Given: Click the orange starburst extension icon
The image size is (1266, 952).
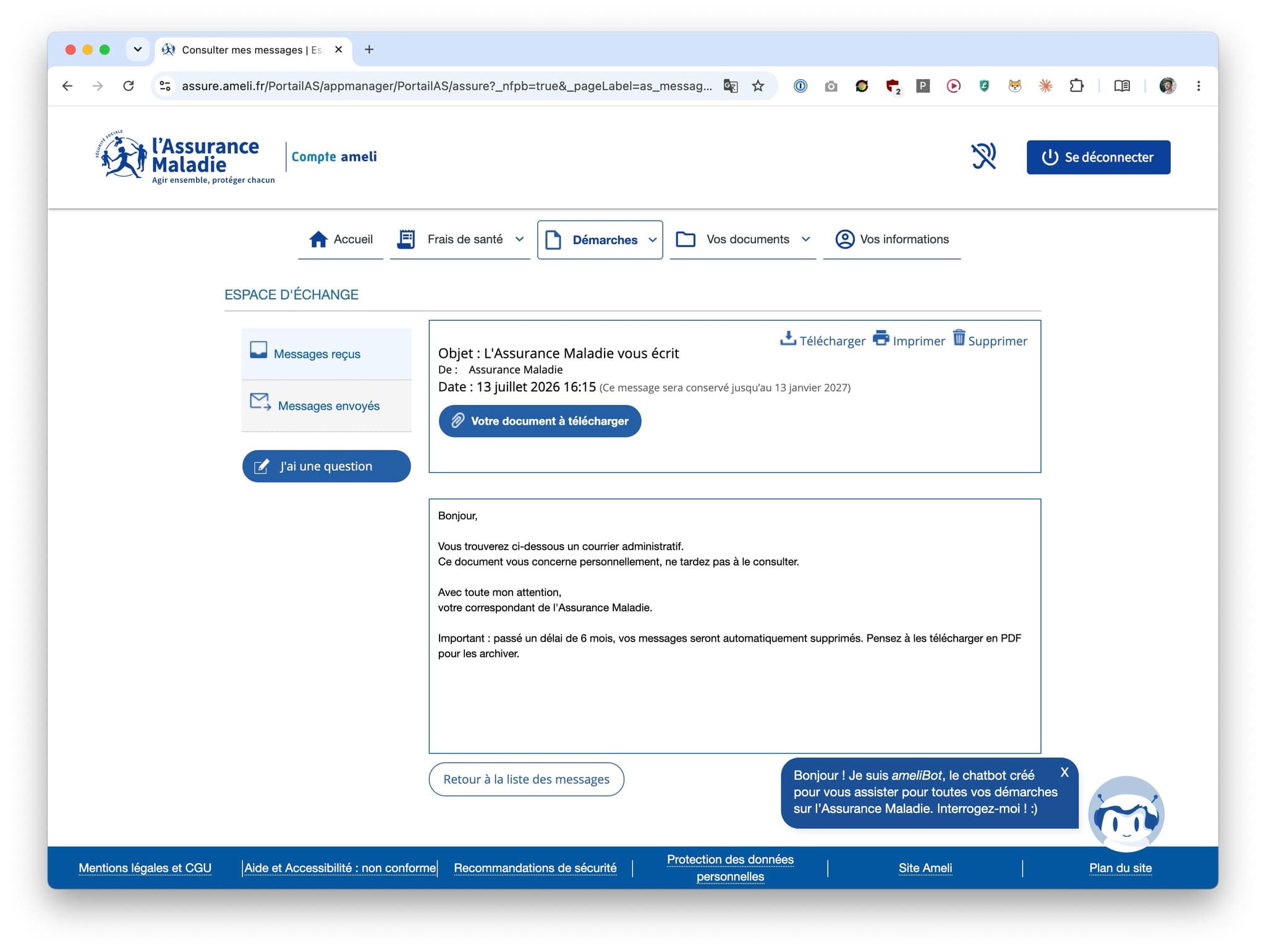Looking at the screenshot, I should (1045, 86).
